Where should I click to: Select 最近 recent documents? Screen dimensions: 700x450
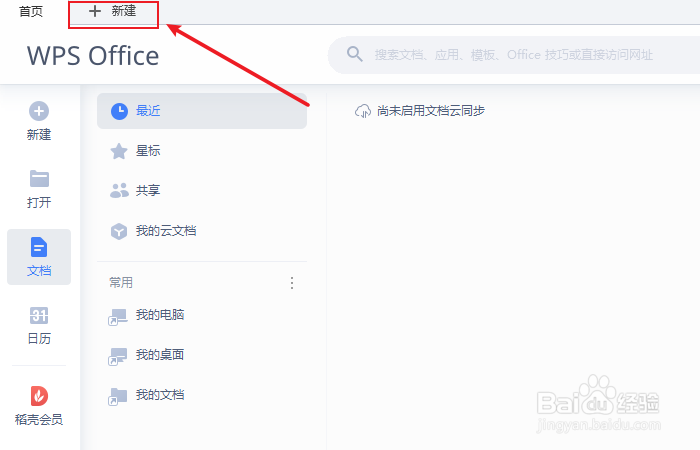pyautogui.click(x=202, y=111)
